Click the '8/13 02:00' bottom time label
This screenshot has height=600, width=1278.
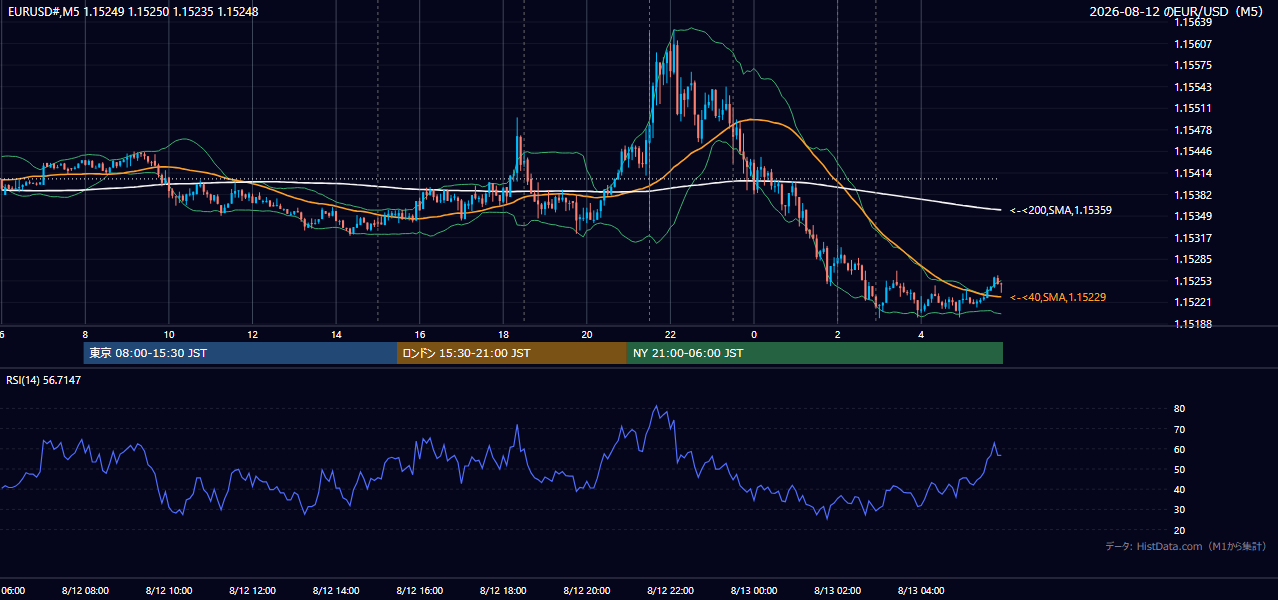[837, 591]
